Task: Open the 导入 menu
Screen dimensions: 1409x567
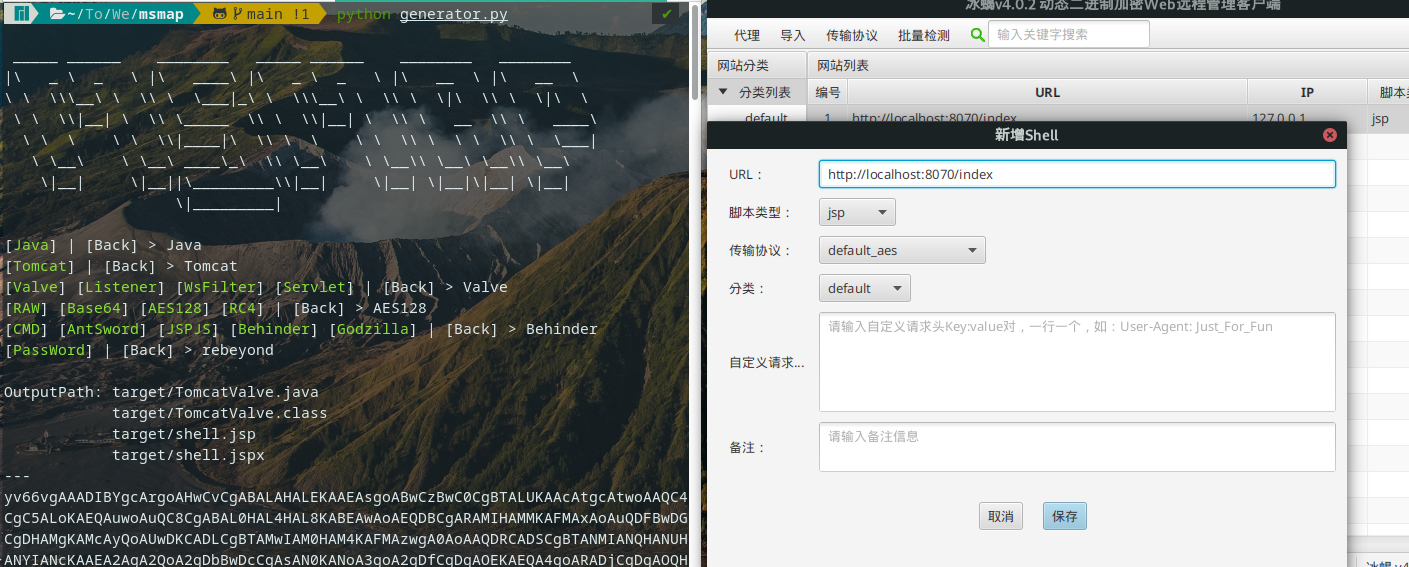Action: click(793, 35)
